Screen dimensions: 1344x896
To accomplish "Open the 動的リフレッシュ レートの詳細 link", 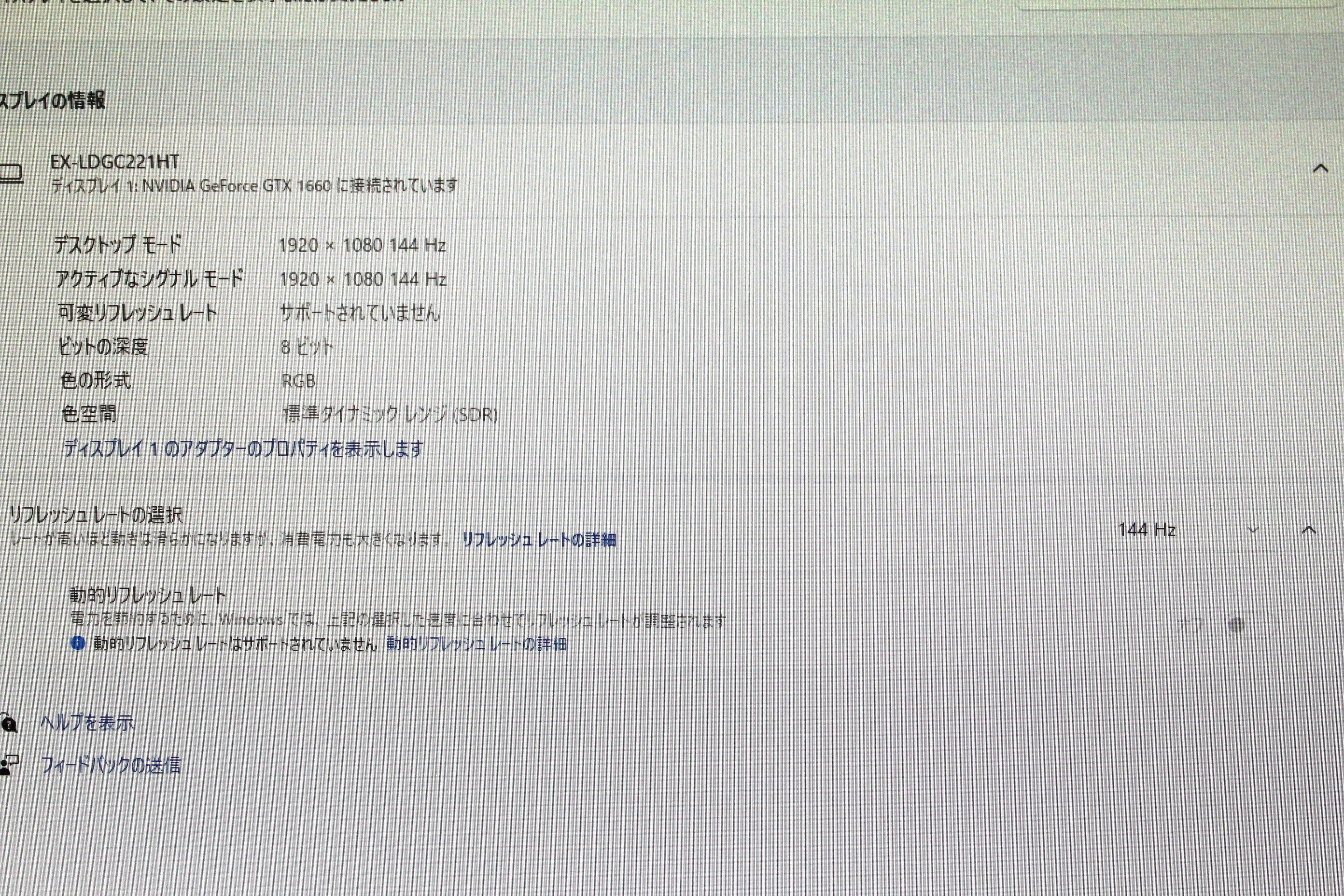I will point(477,644).
